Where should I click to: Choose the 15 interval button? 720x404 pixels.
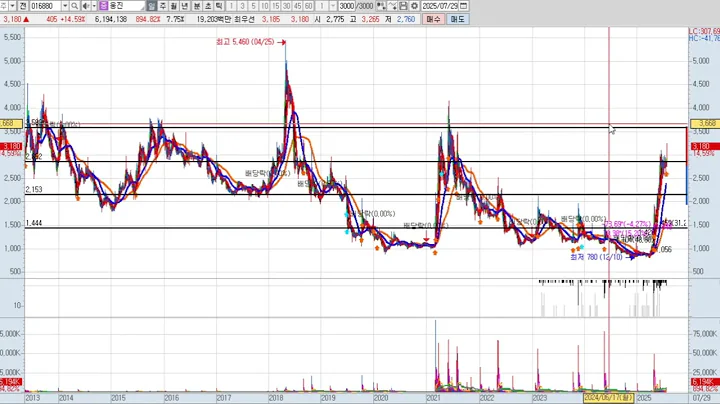(x=276, y=6)
